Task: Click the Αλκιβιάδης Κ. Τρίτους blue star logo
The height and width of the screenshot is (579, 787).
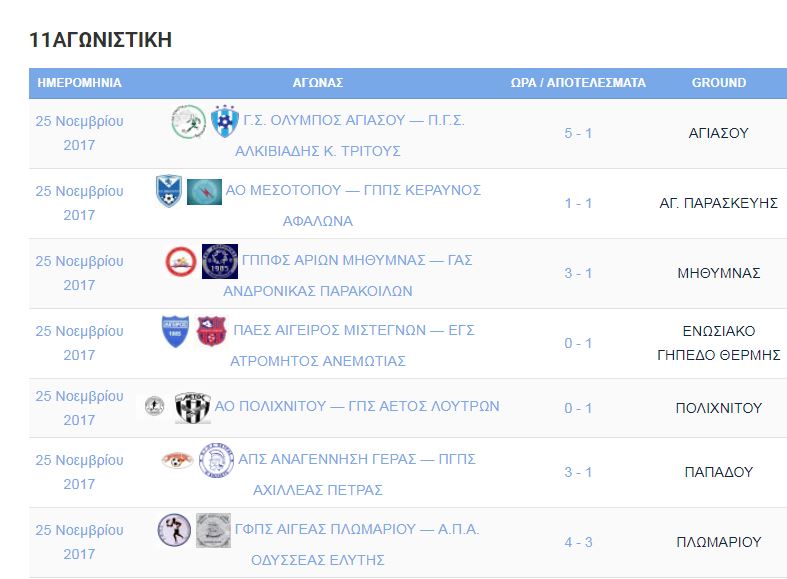Action: [x=224, y=121]
